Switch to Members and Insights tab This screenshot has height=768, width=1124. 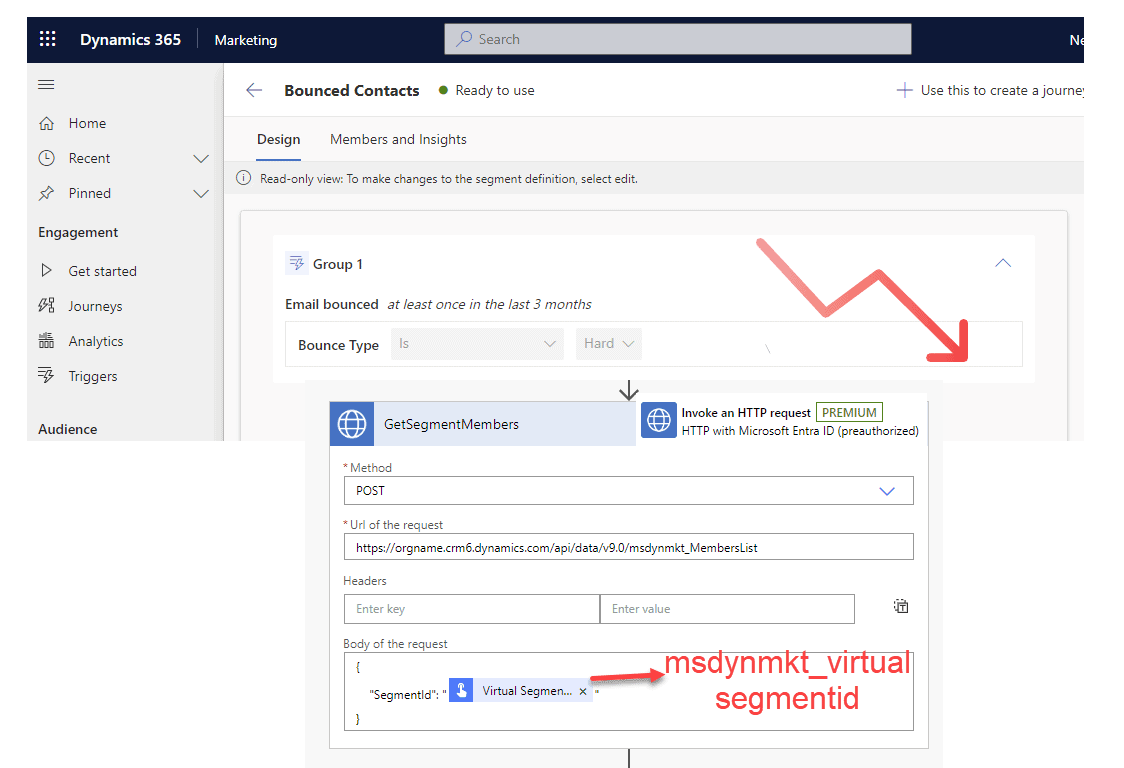point(398,139)
